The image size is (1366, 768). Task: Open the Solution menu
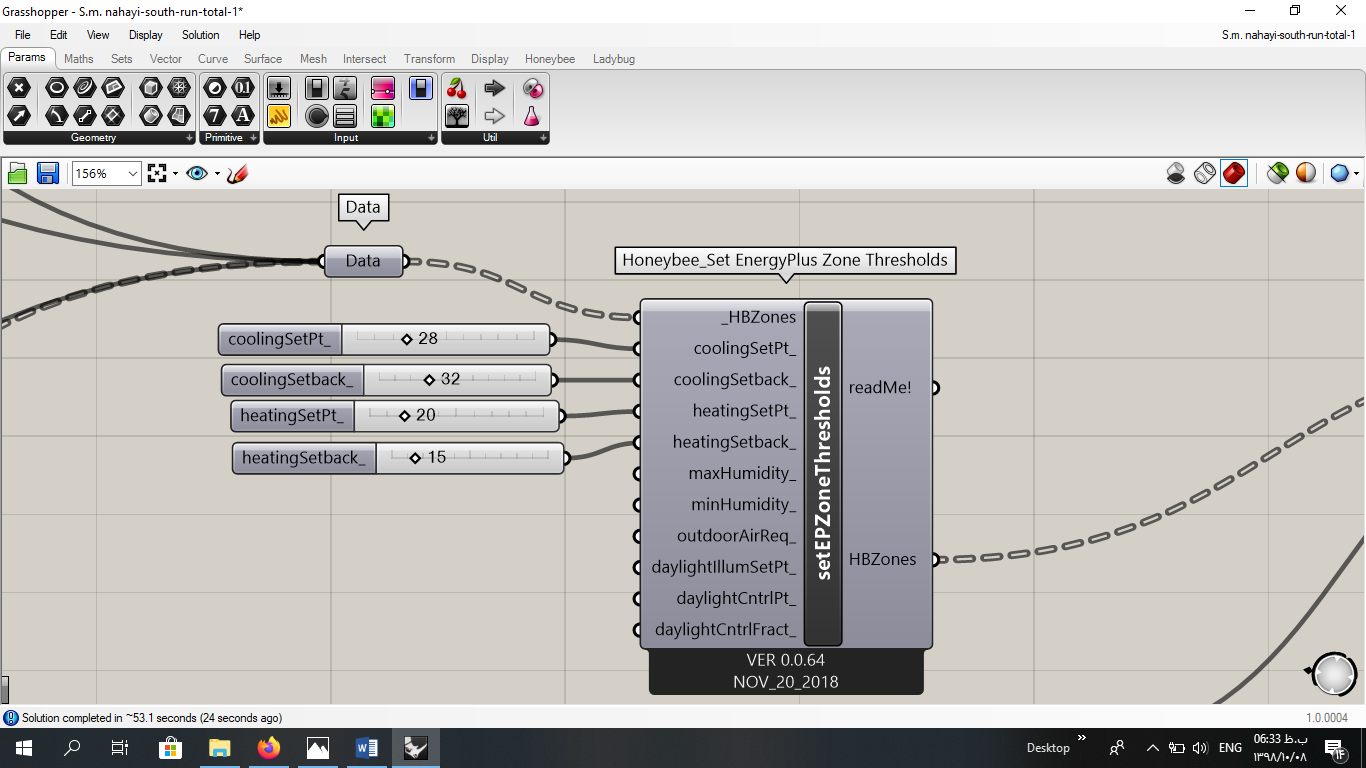(201, 35)
